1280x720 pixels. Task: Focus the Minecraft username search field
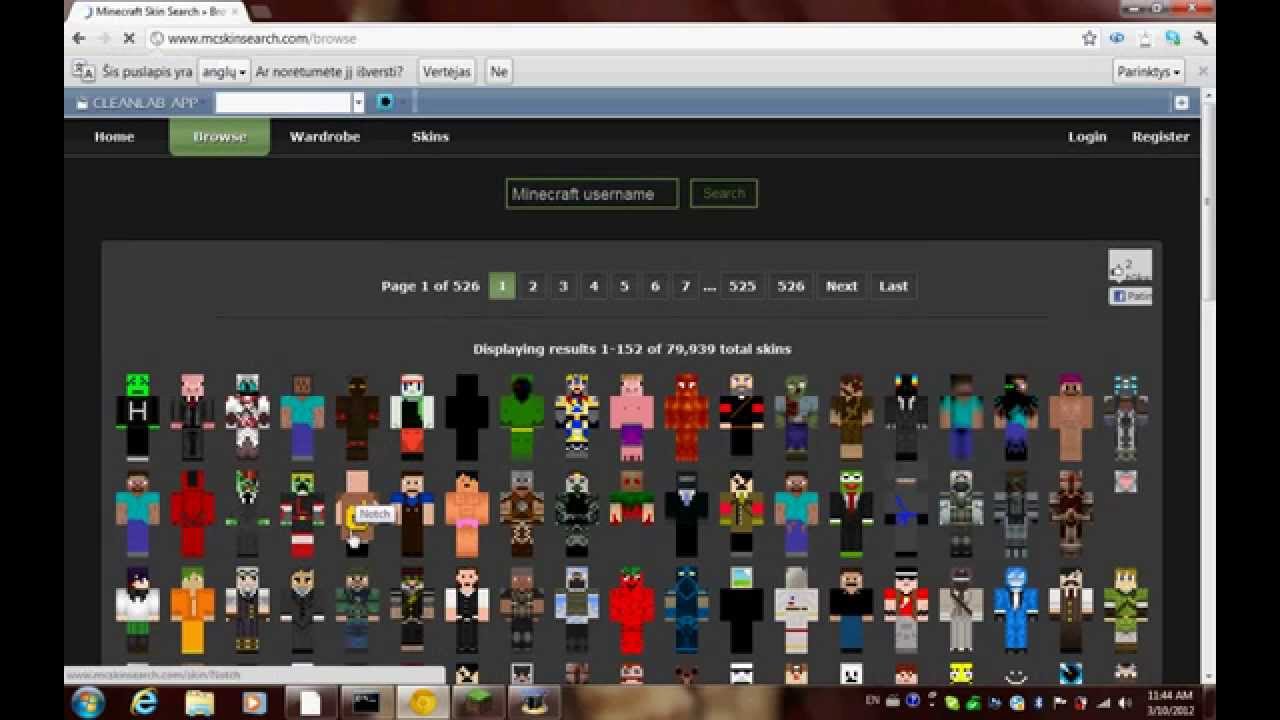592,193
